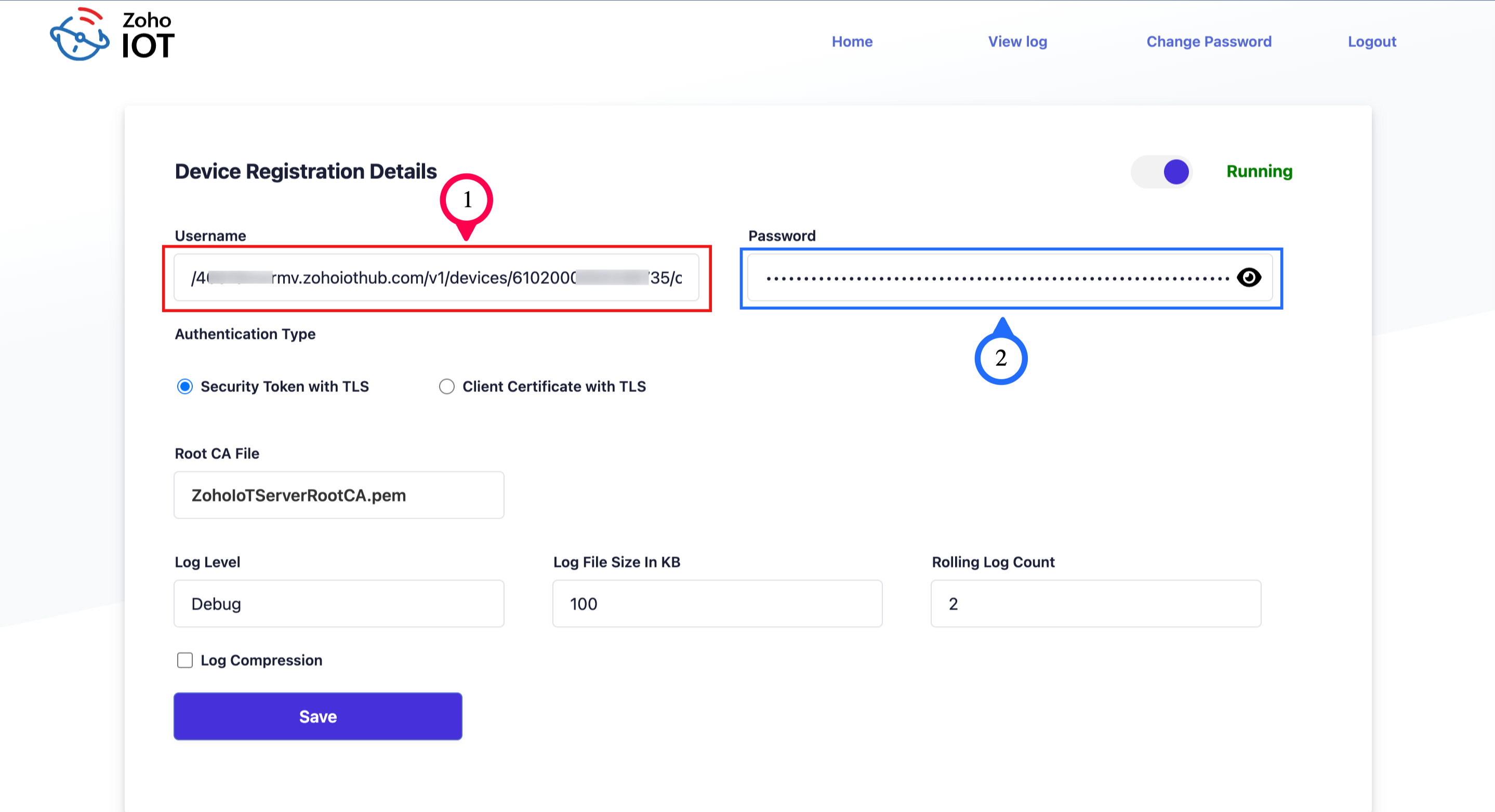Open the Log Level dropdown
The width and height of the screenshot is (1495, 812).
pyautogui.click(x=339, y=604)
